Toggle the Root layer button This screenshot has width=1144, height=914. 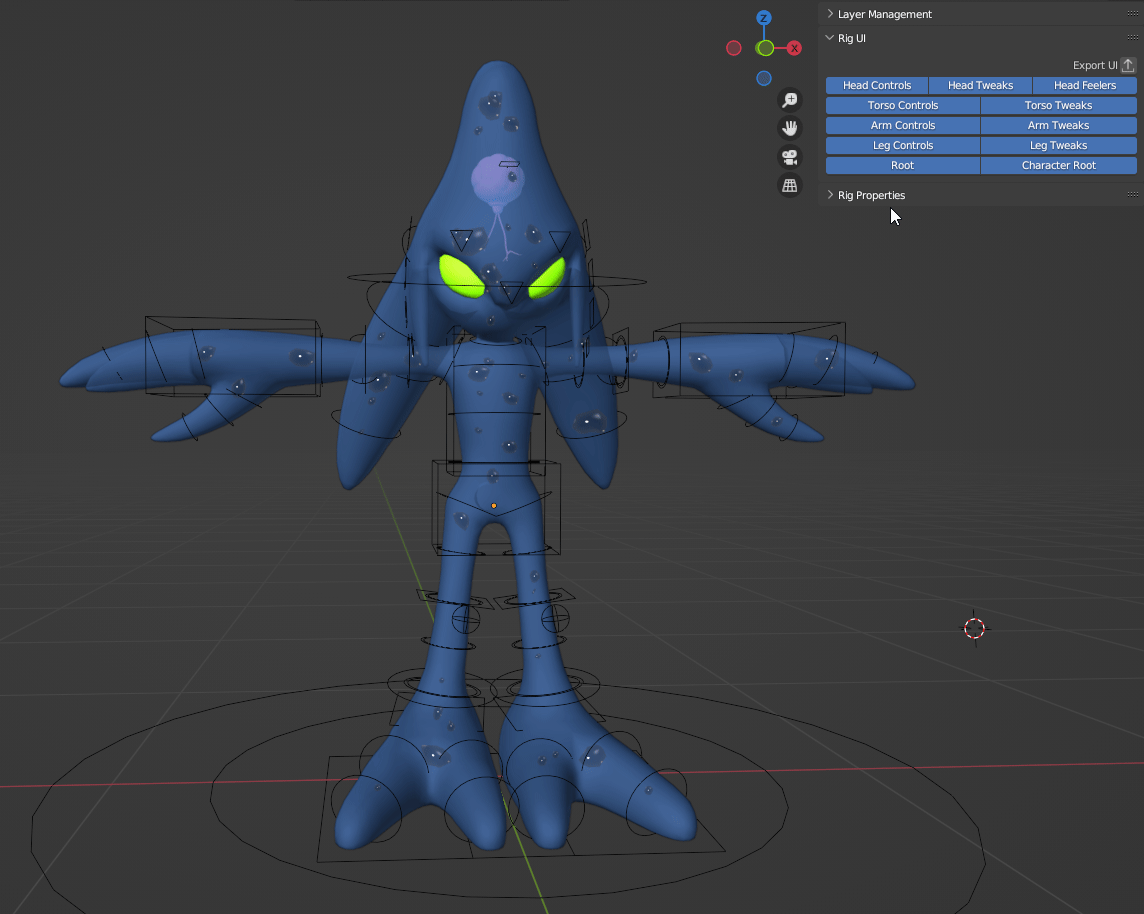click(x=903, y=166)
